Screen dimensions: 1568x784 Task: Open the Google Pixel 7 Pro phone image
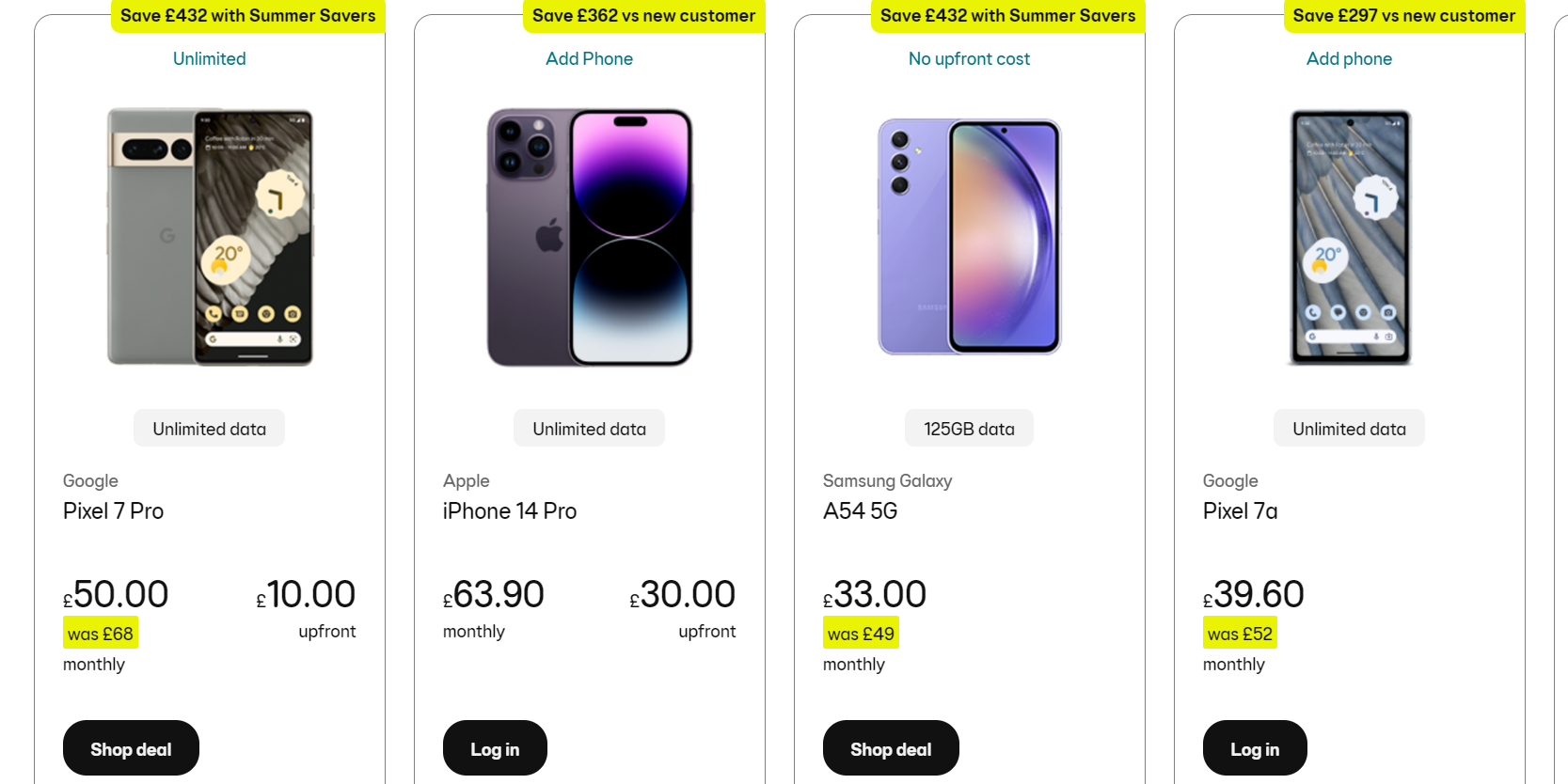(x=210, y=237)
